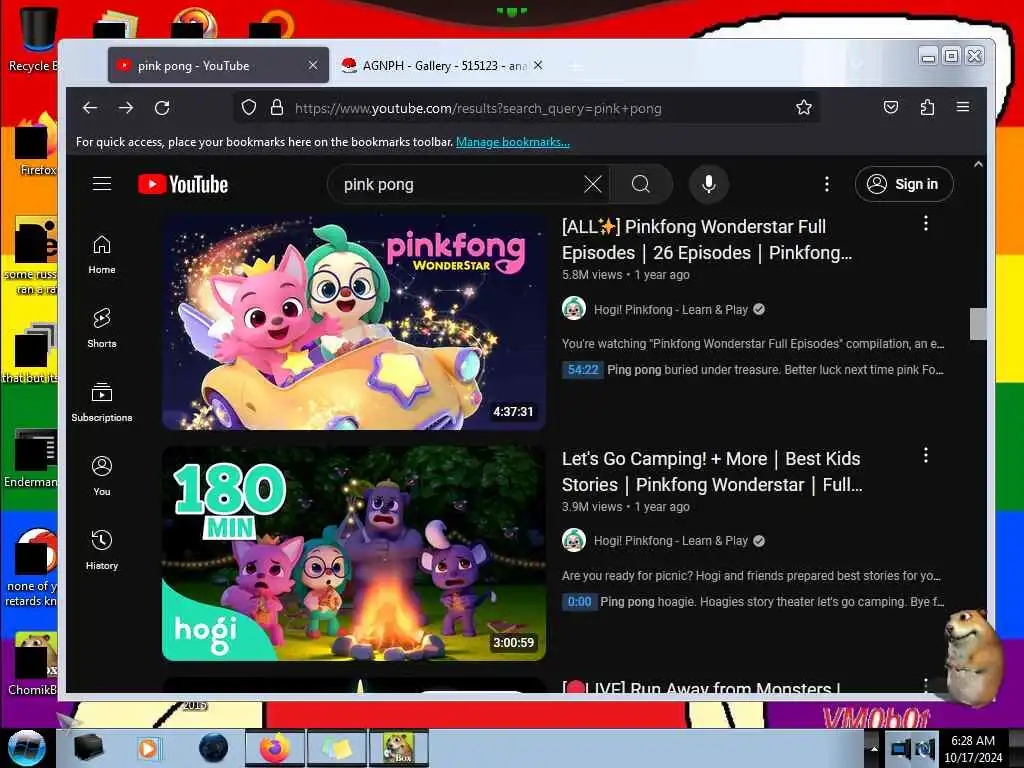The height and width of the screenshot is (768, 1024).
Task: Open History in the sidebar
Action: 102,550
